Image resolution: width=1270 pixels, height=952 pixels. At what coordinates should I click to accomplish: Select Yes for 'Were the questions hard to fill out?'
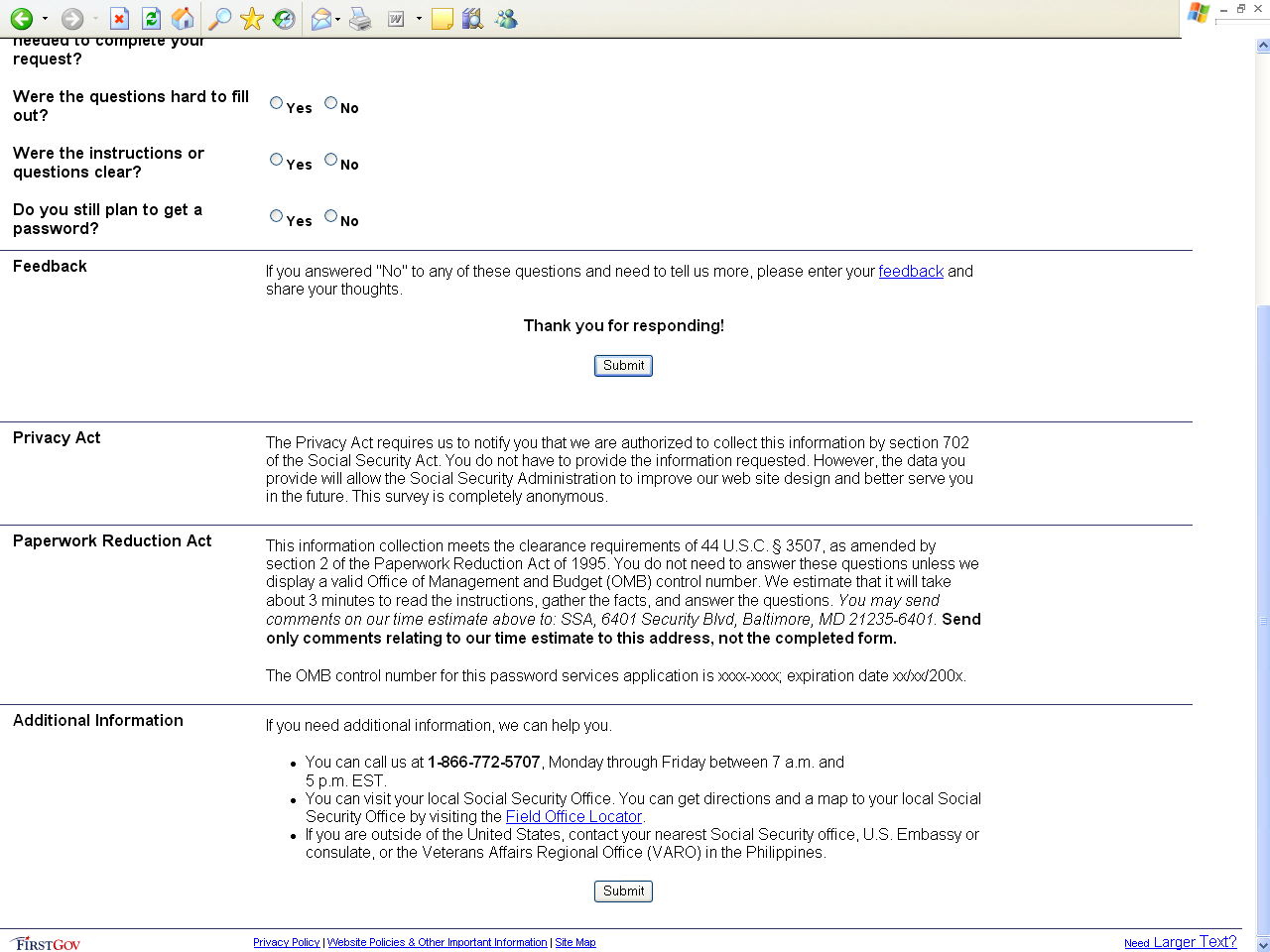point(277,103)
